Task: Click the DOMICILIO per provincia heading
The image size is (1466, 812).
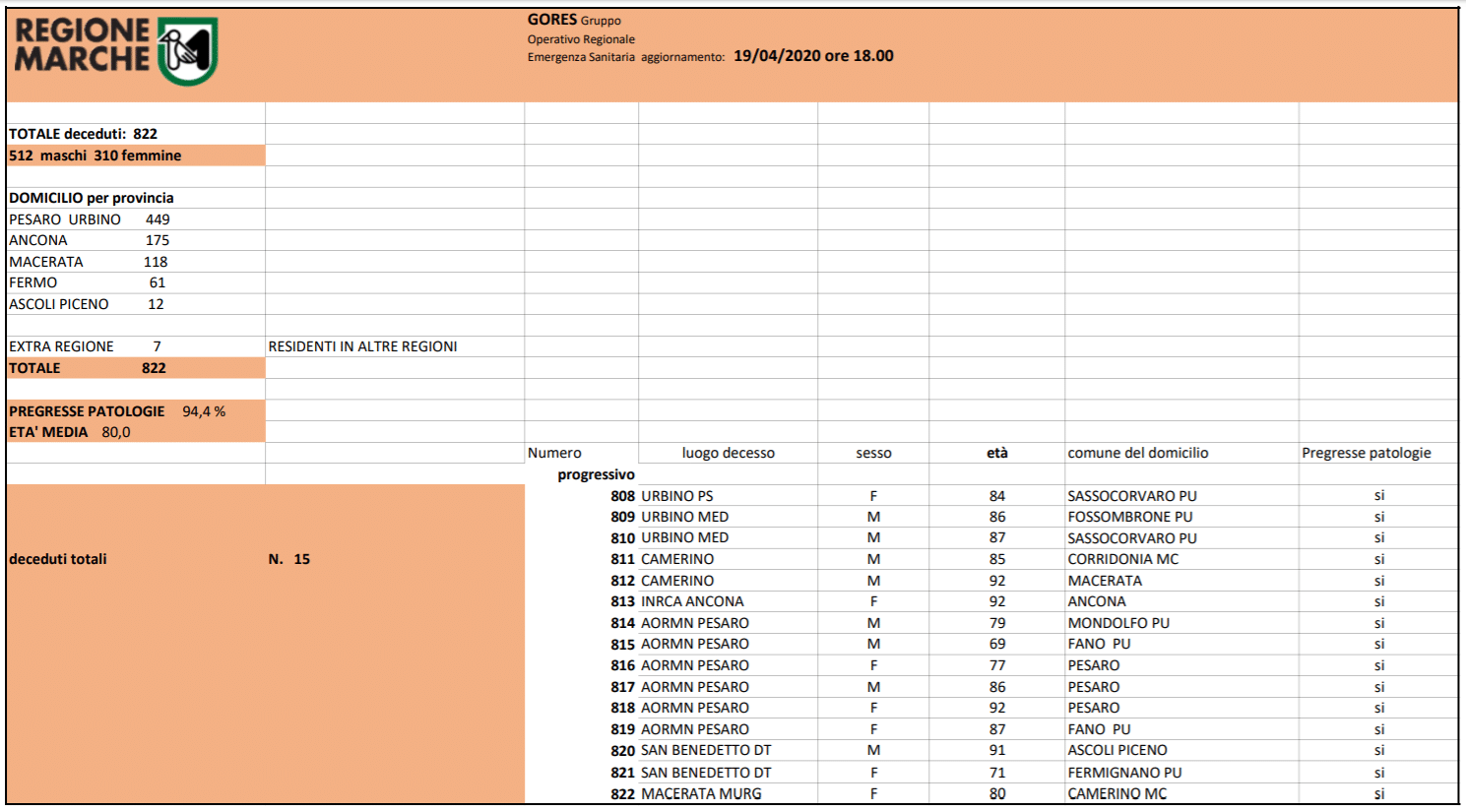Action: click(92, 198)
